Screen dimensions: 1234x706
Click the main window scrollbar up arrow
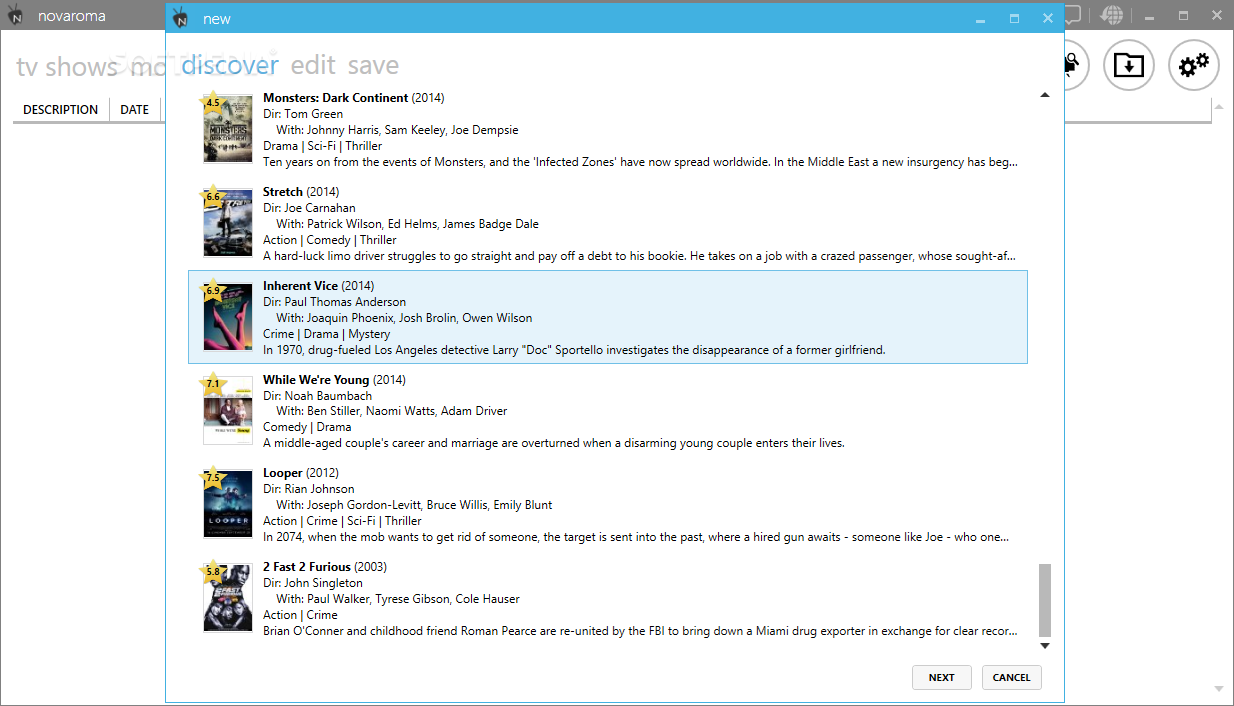(1218, 106)
